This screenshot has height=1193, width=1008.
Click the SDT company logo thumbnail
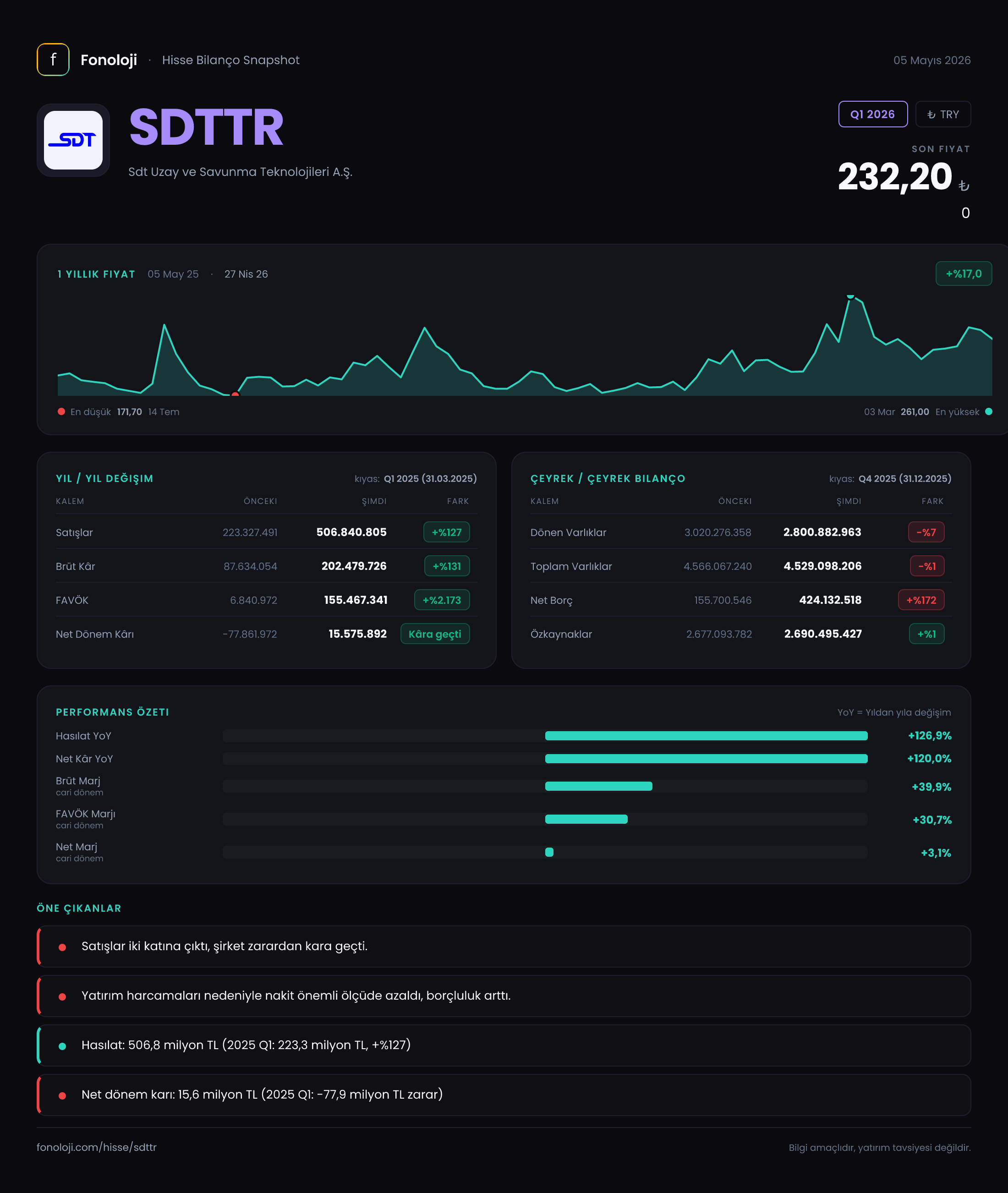click(73, 140)
